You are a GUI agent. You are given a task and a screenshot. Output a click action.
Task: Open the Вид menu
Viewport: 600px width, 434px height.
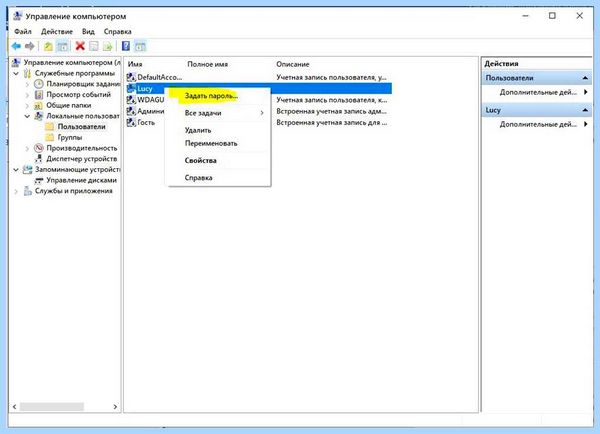click(88, 31)
